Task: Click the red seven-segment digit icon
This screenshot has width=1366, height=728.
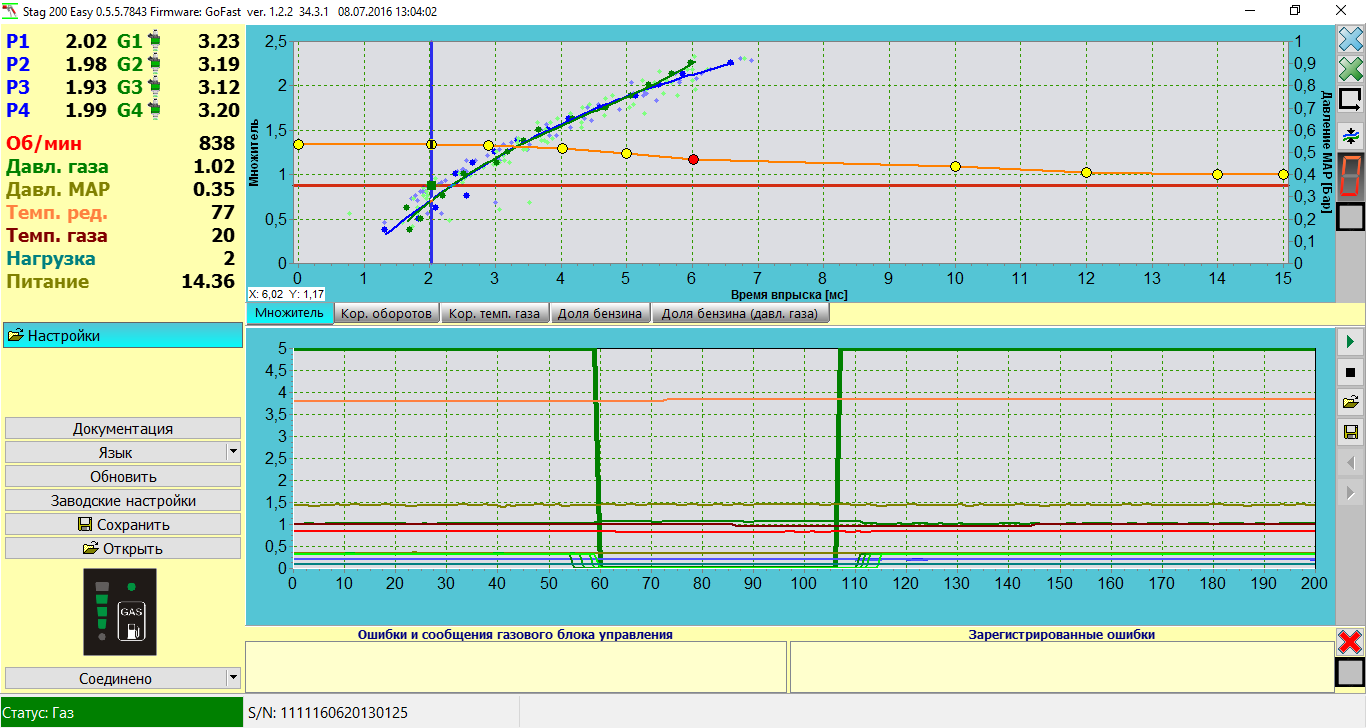Action: point(1350,176)
